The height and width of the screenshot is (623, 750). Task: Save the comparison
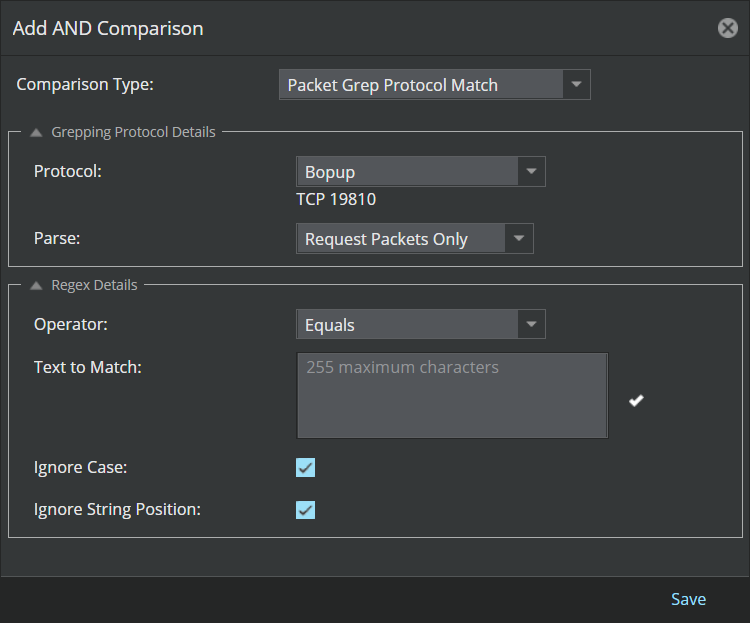pos(688,599)
